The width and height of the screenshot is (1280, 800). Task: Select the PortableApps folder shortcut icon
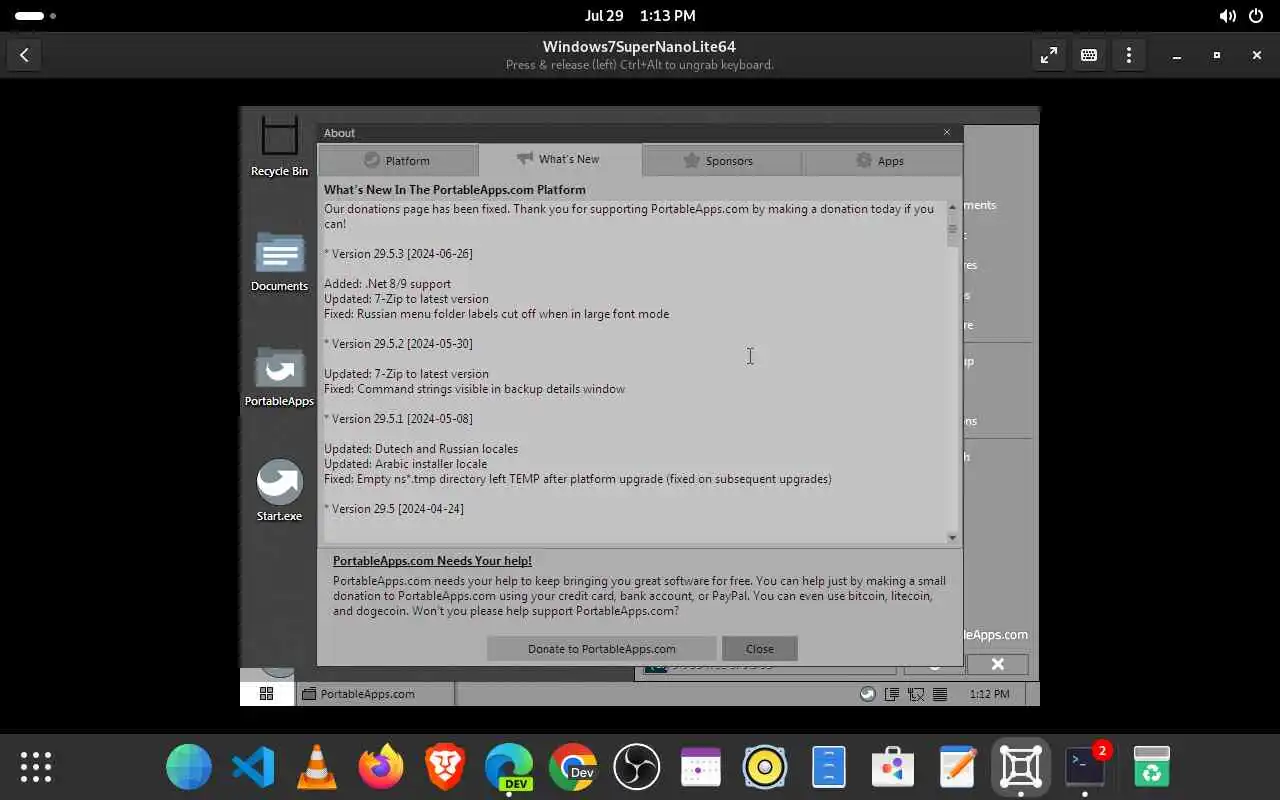(279, 377)
